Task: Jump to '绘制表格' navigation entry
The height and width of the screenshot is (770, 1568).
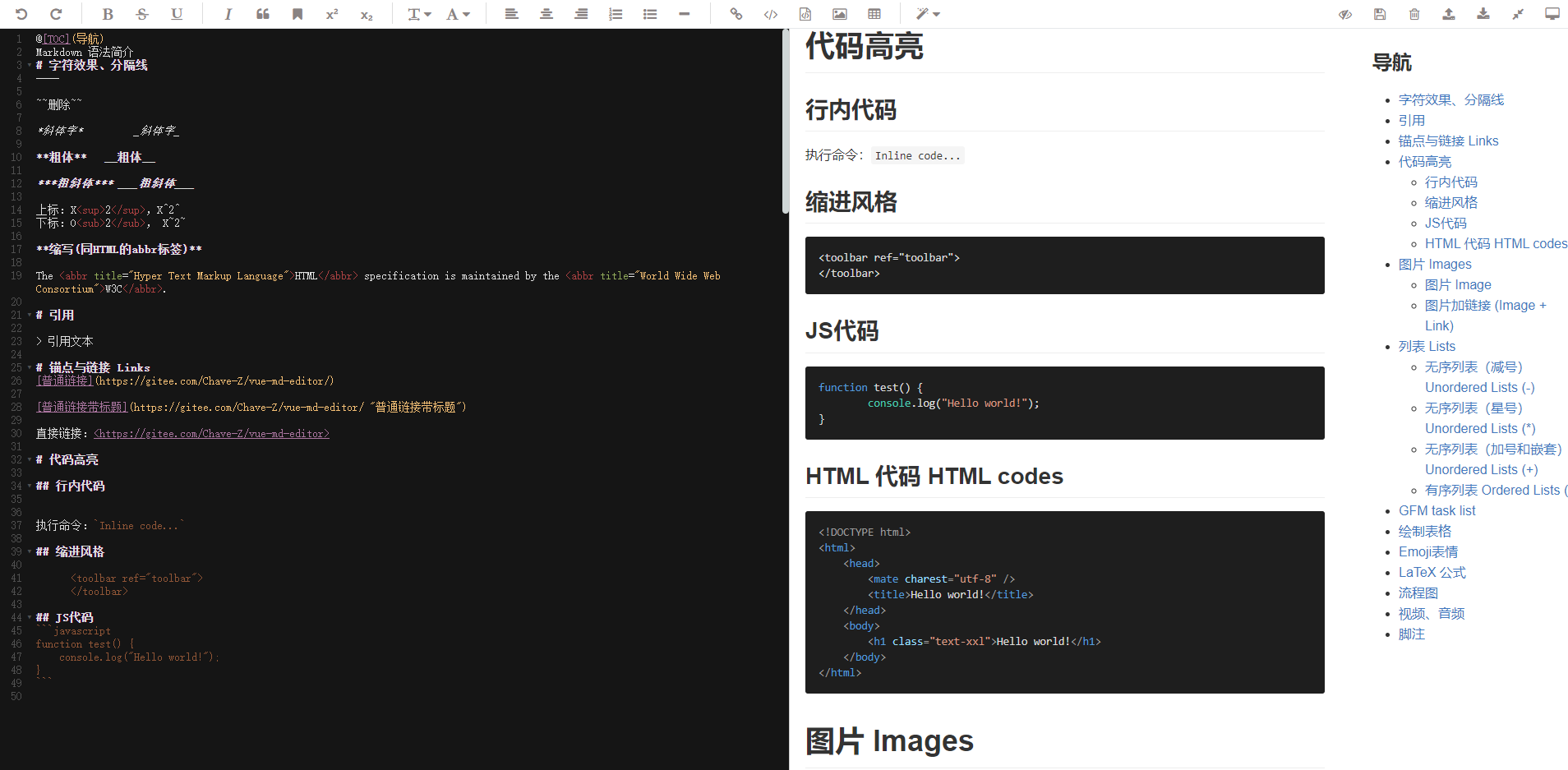Action: click(x=1425, y=531)
